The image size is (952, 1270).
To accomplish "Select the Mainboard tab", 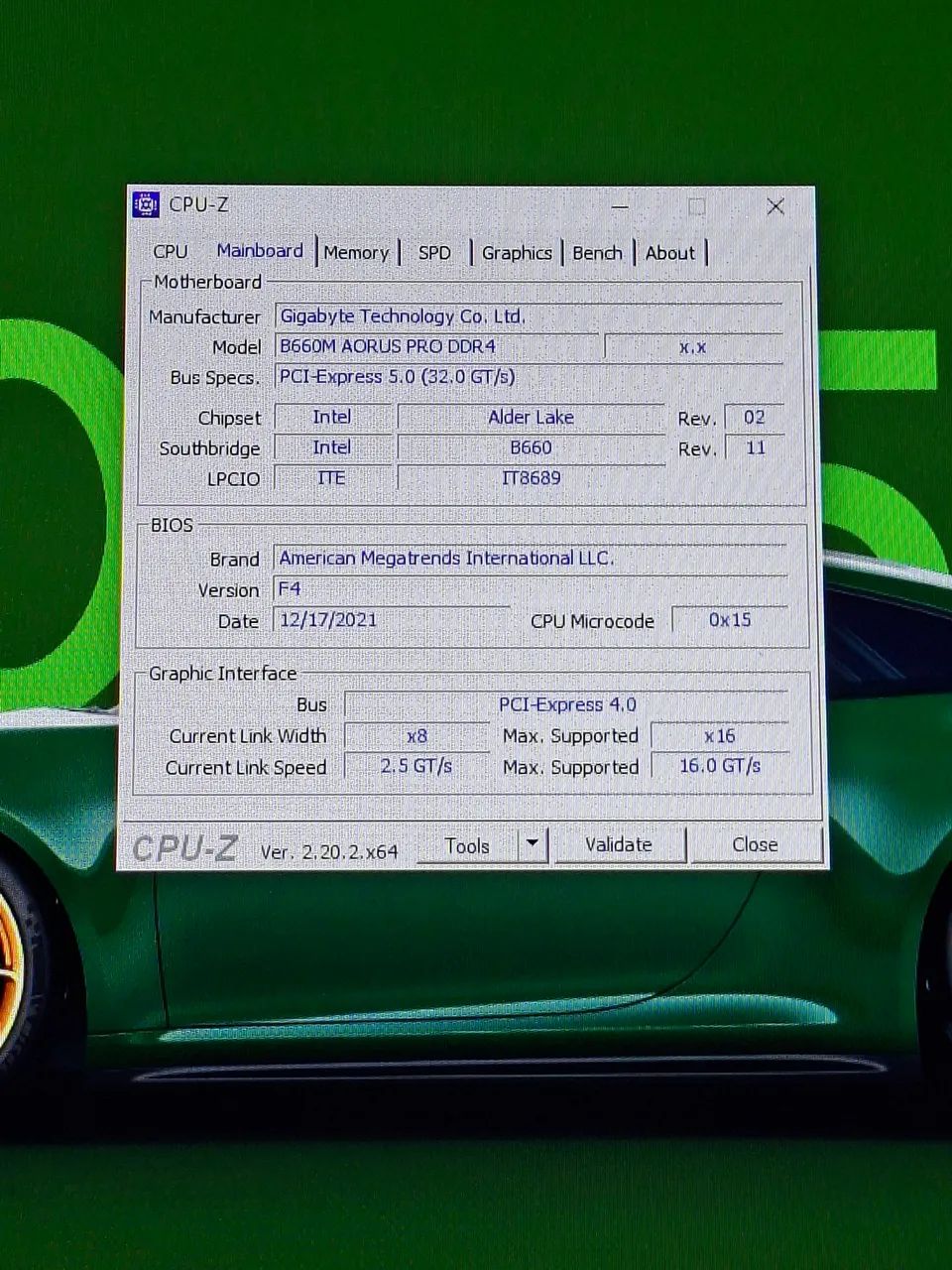I will tap(260, 251).
